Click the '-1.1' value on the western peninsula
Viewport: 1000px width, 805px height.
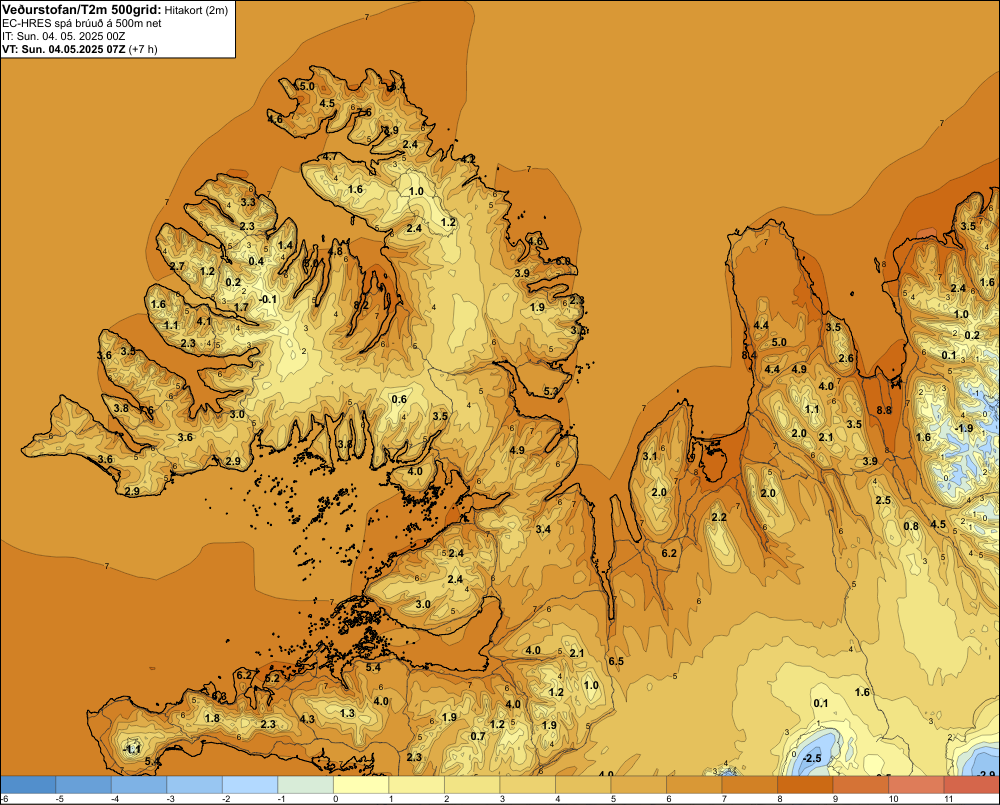(131, 749)
